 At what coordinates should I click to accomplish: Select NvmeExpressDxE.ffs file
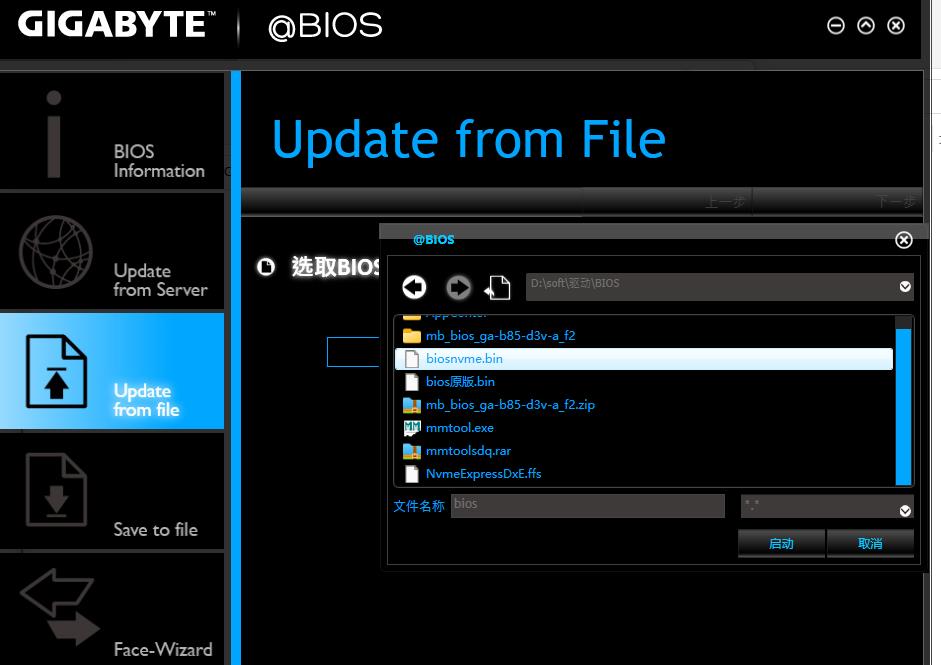coord(644,474)
